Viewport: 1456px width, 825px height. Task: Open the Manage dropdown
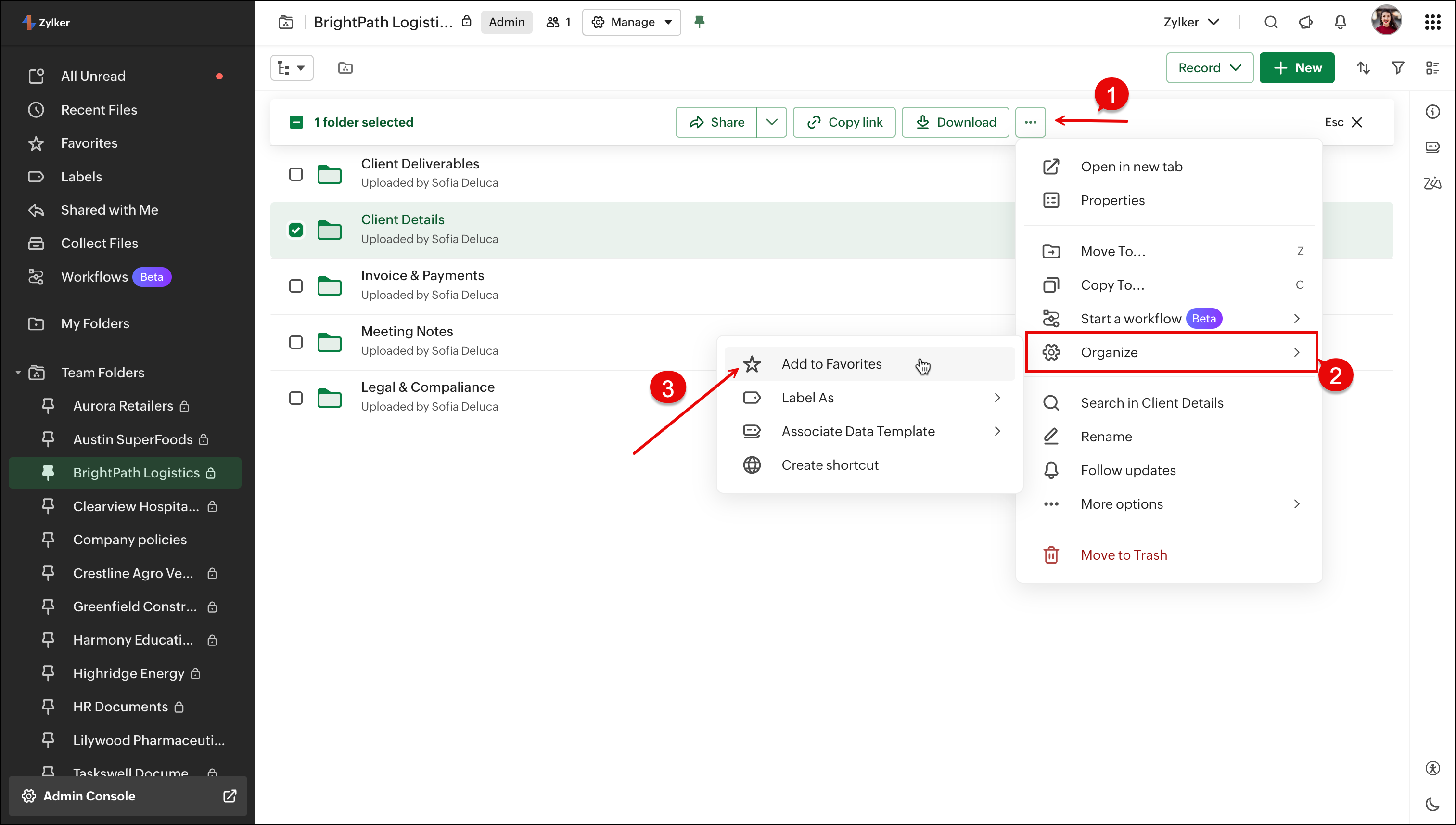tap(631, 22)
